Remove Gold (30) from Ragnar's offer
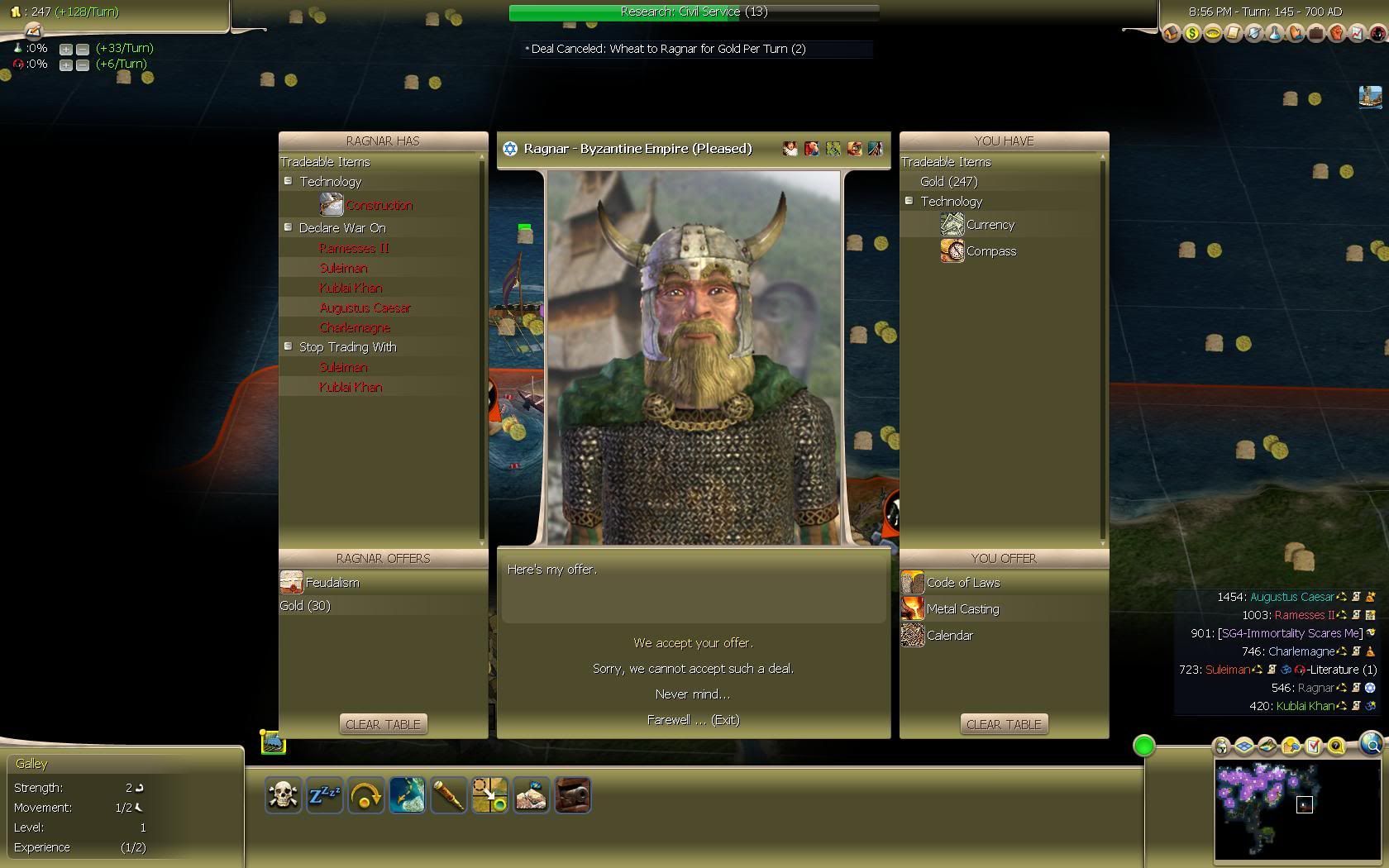 305,605
